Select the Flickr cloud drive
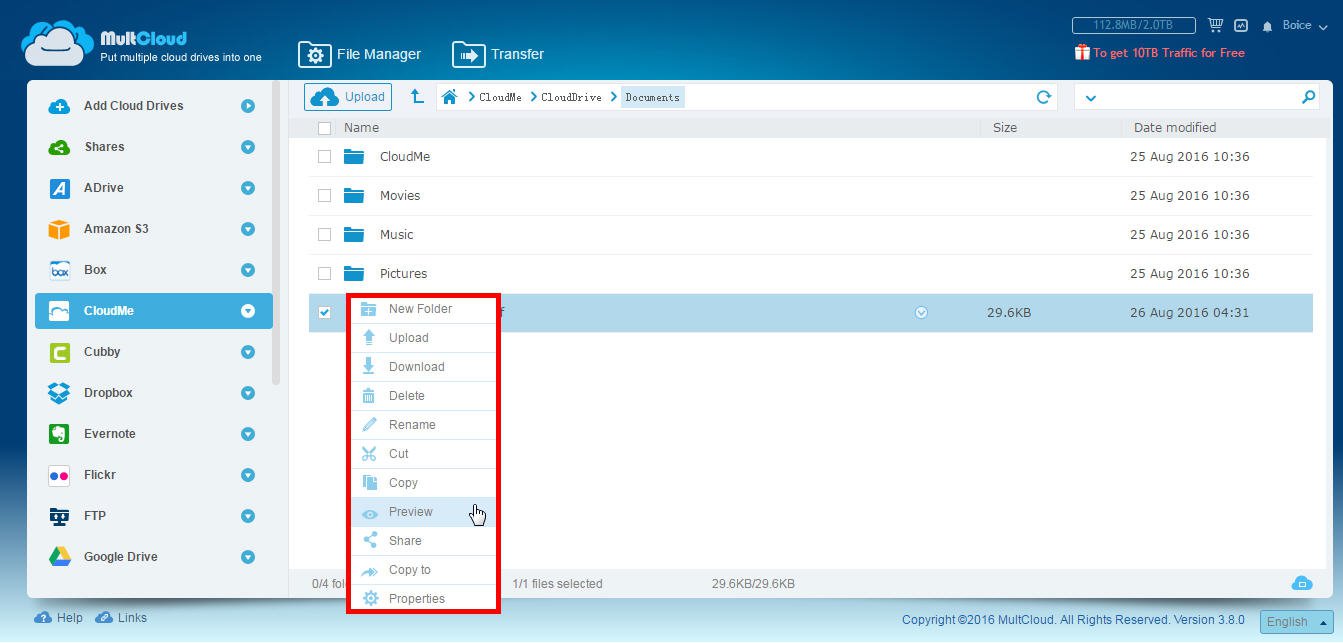This screenshot has width=1343, height=643. [100, 475]
